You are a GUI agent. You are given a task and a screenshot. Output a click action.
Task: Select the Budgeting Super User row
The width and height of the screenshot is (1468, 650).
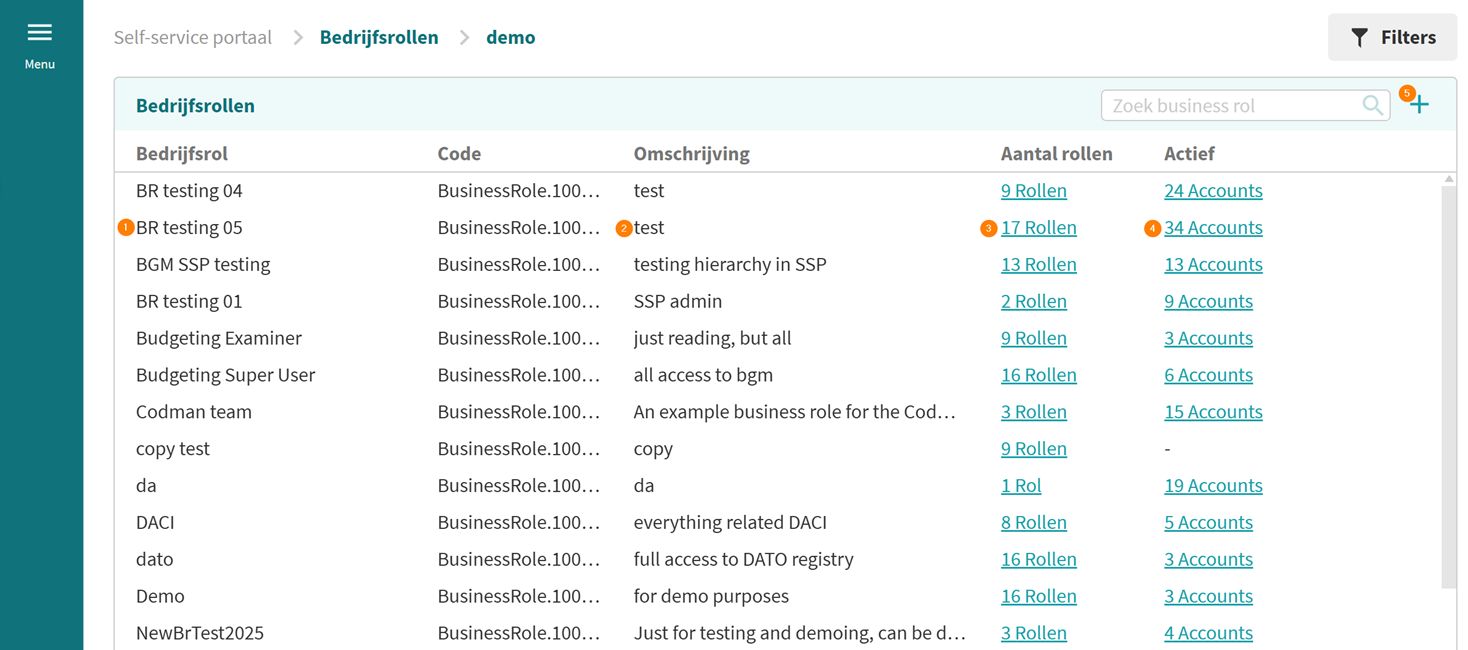(x=225, y=375)
